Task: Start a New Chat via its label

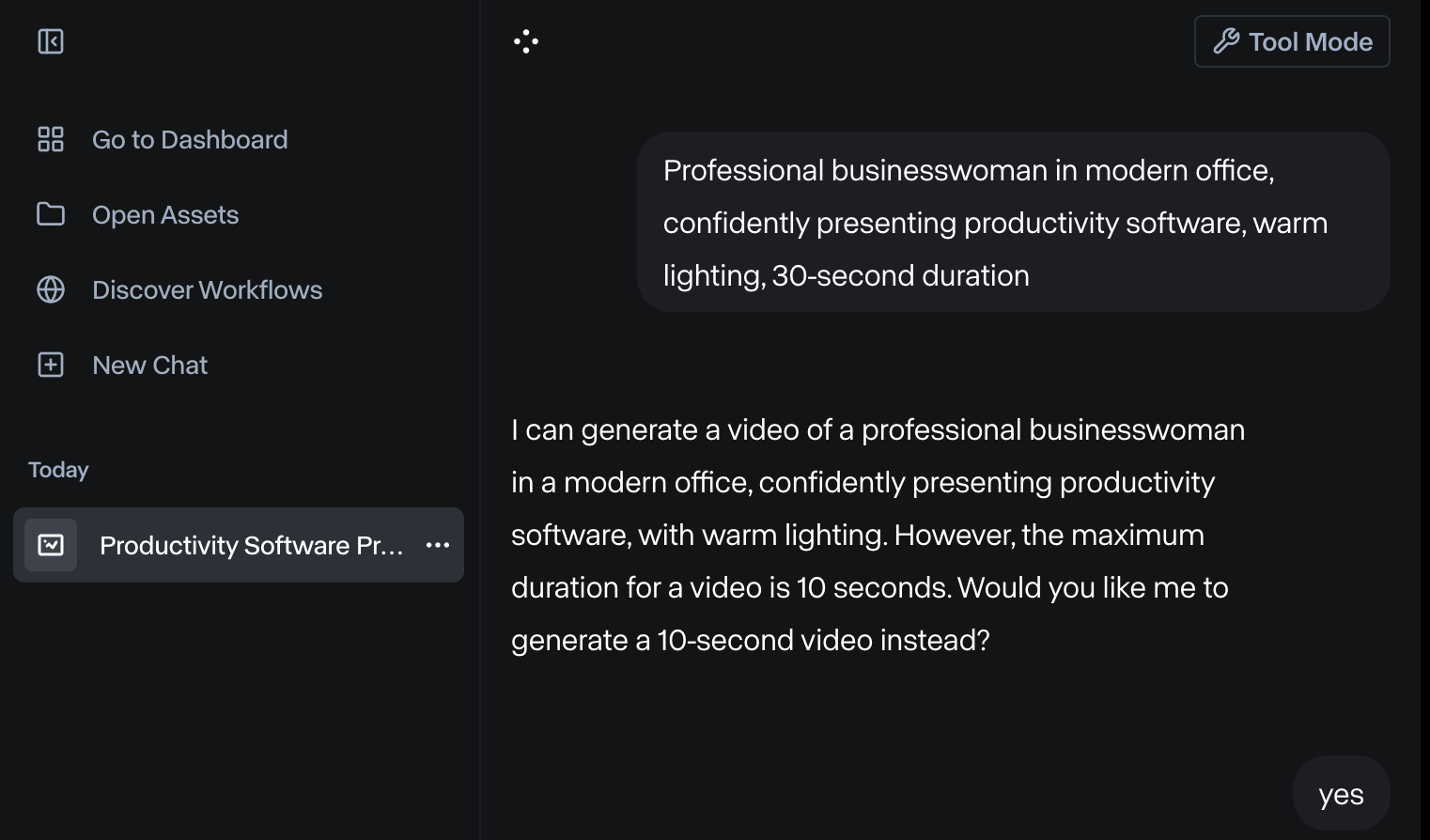Action: click(150, 365)
